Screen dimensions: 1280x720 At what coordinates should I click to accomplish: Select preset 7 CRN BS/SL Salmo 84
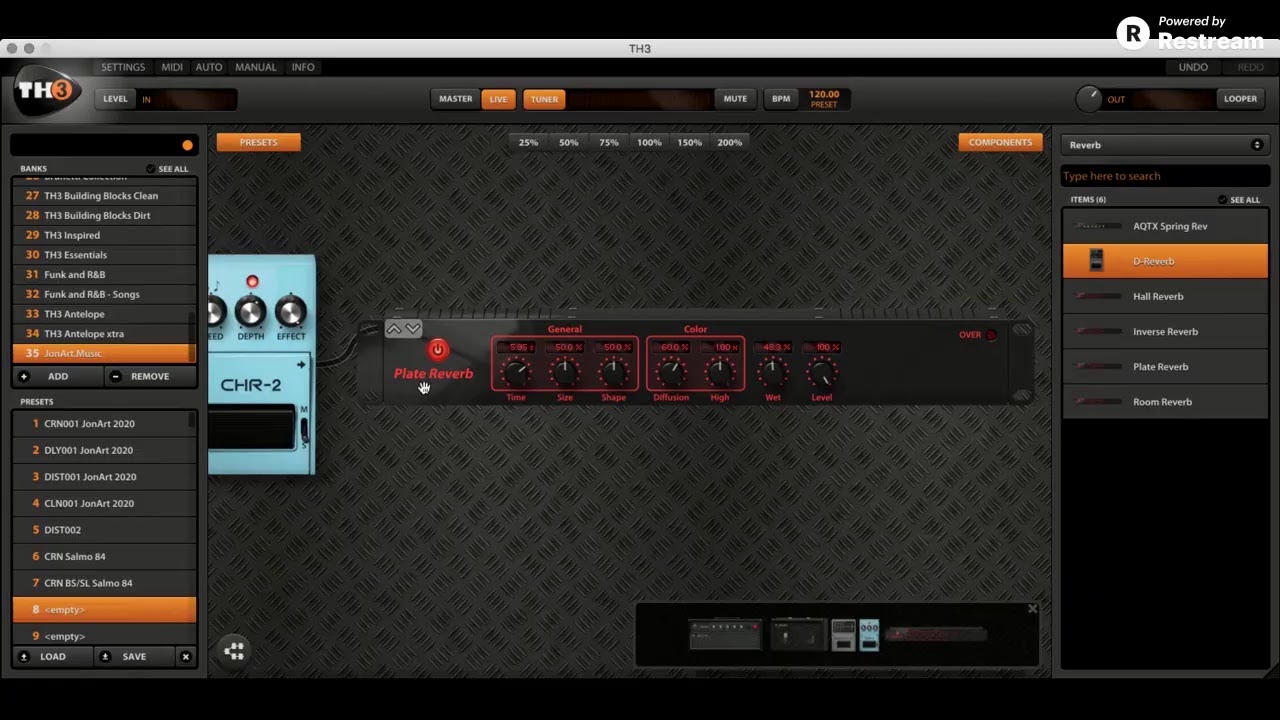[104, 583]
